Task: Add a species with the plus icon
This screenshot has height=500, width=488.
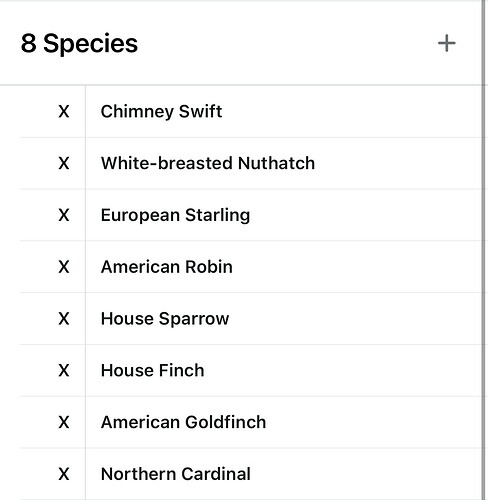Action: (446, 44)
